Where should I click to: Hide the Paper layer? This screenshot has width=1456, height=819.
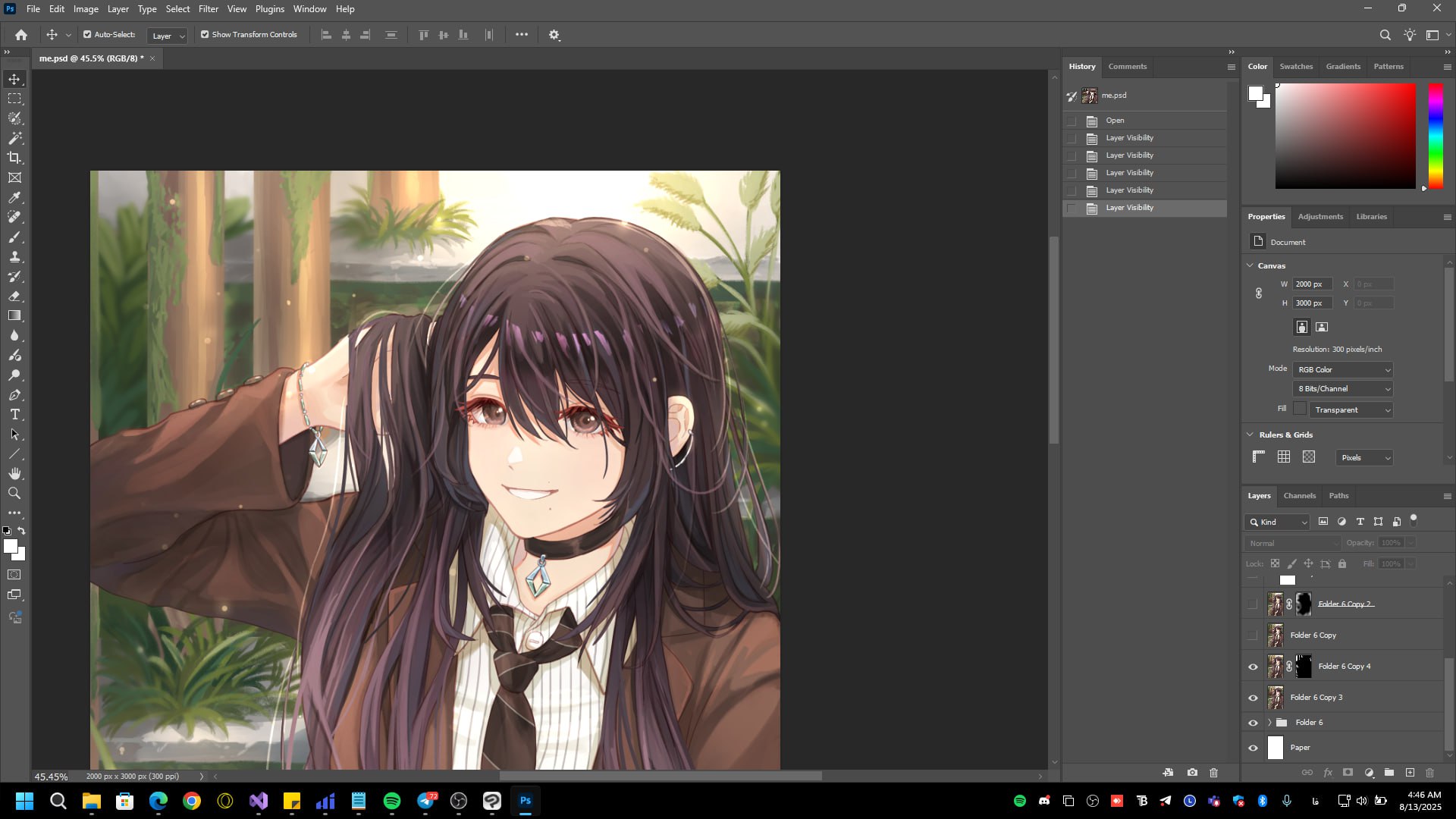click(x=1253, y=748)
